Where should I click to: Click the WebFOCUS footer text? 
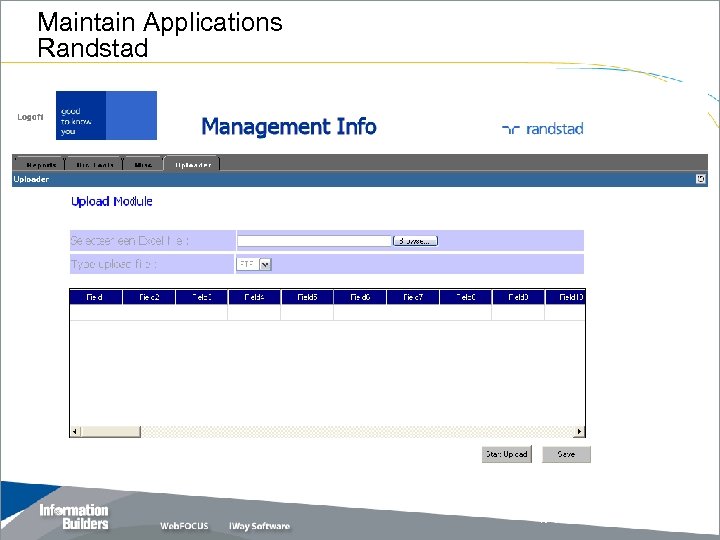184,526
